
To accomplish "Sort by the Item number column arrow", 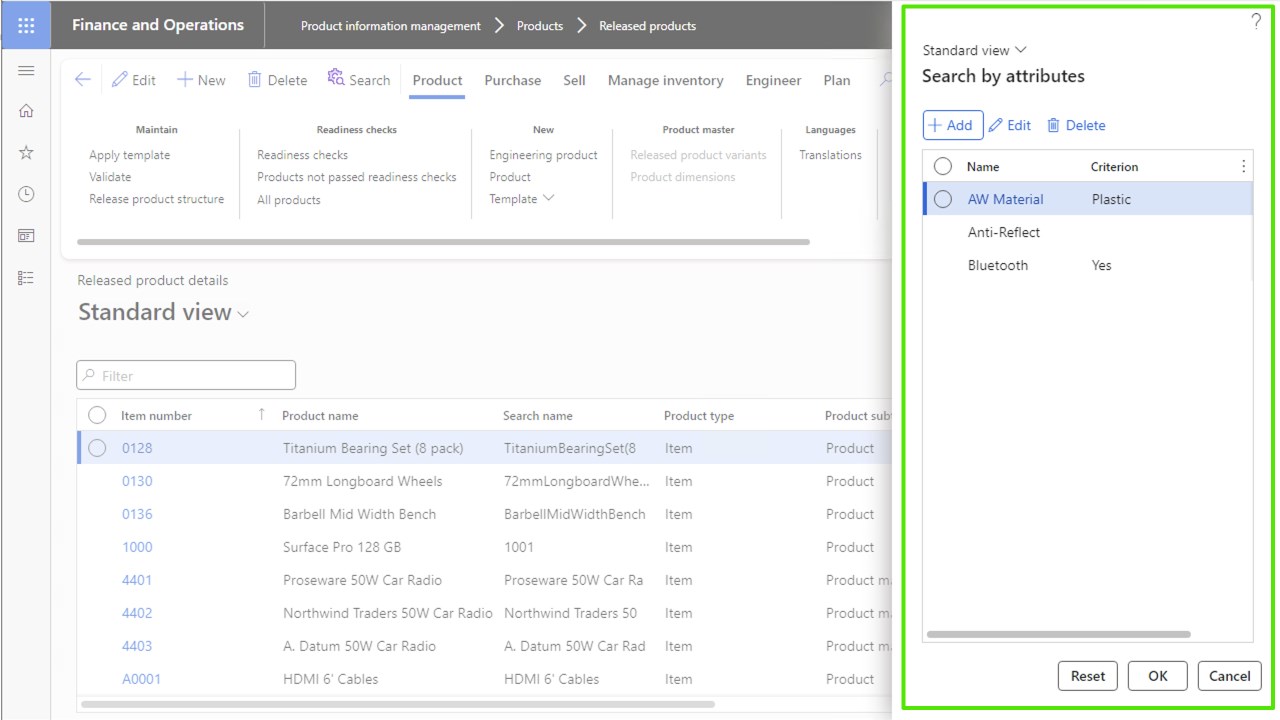I will click(262, 414).
